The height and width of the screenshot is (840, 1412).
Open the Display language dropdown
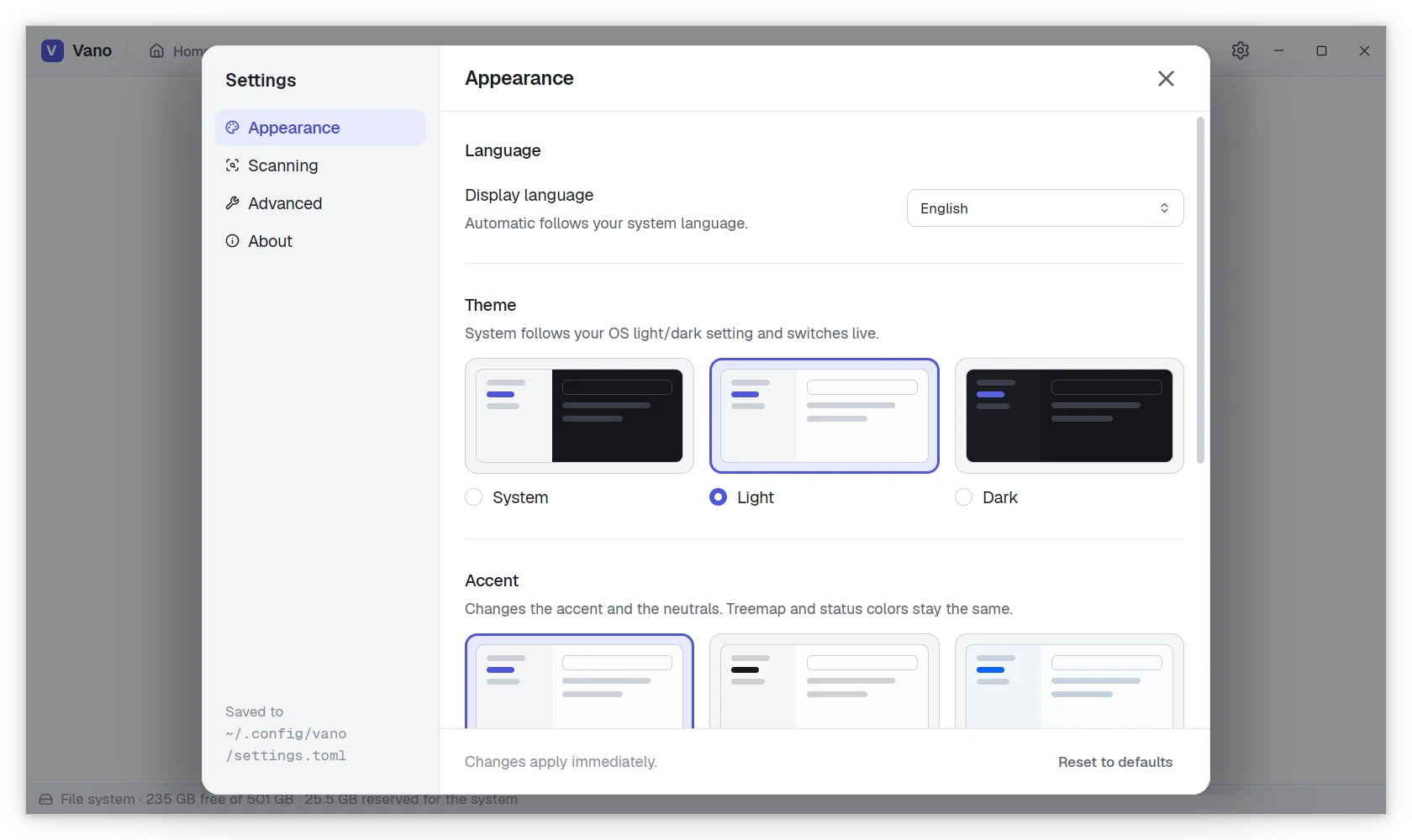click(1045, 208)
